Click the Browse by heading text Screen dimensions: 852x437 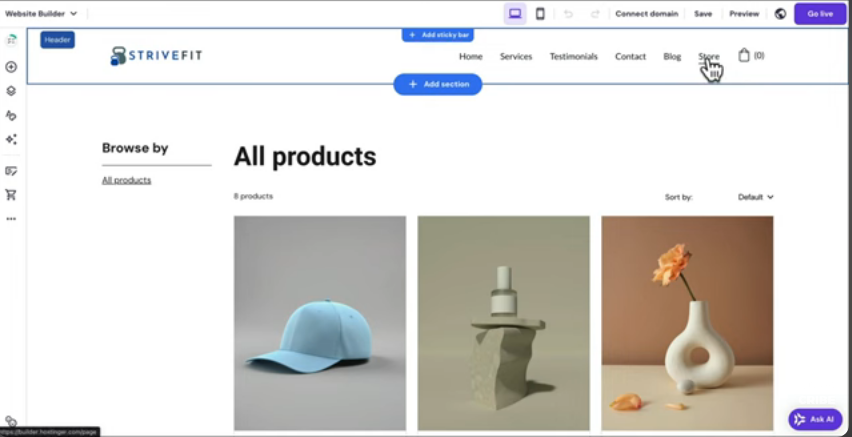coord(135,148)
